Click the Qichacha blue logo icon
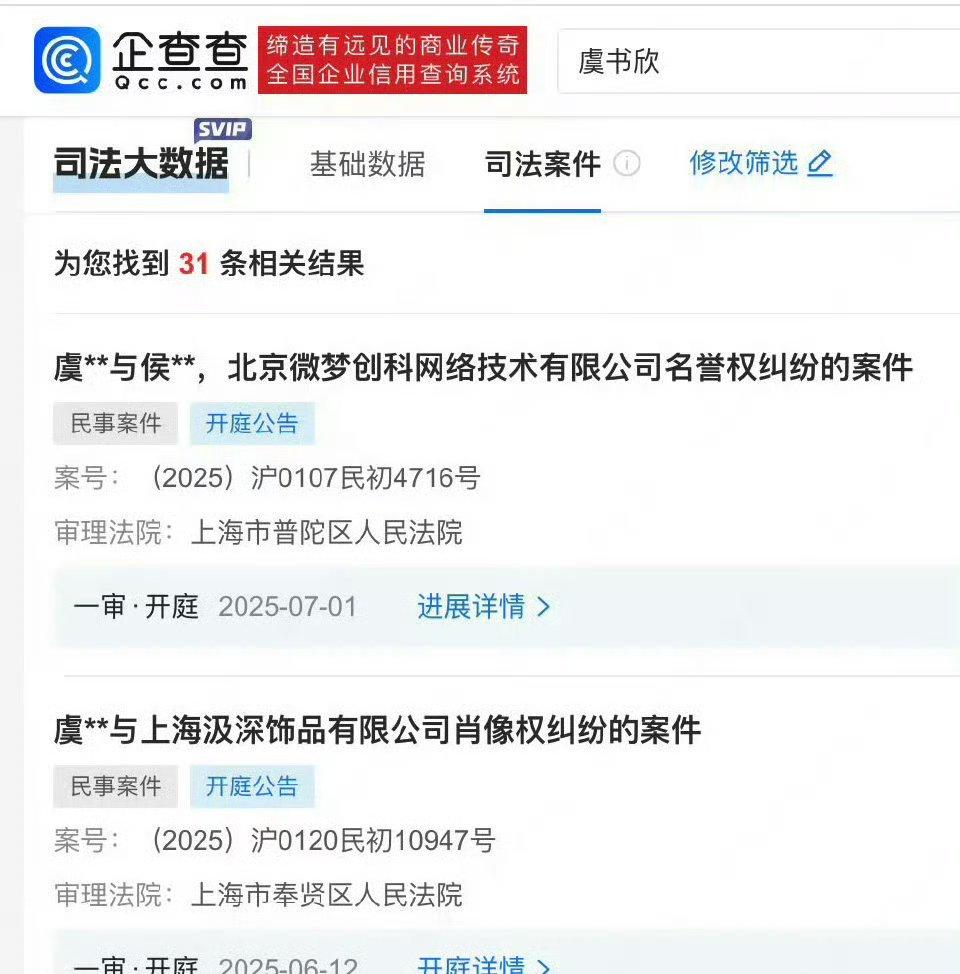The height and width of the screenshot is (974, 960). 67,60
